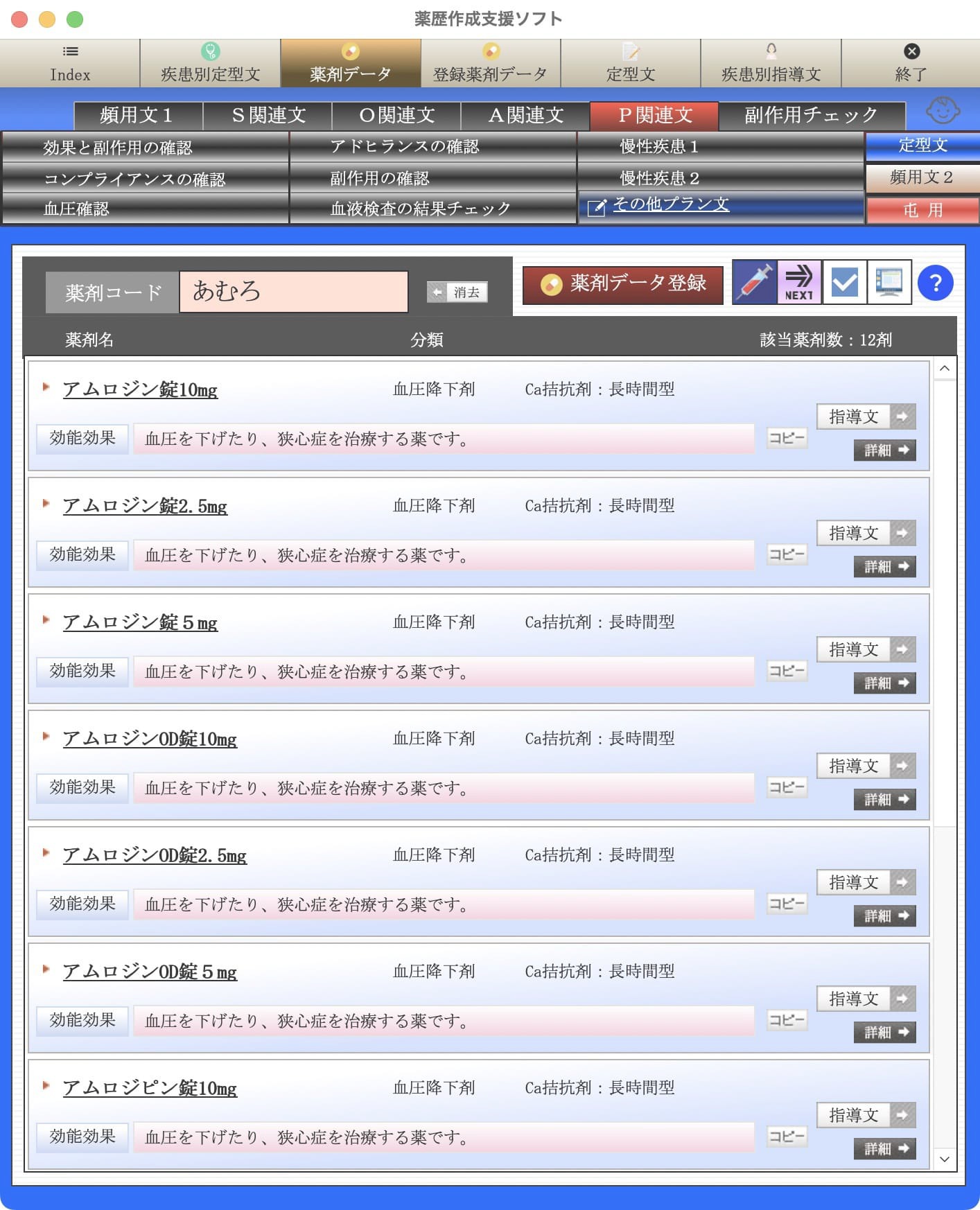The width and height of the screenshot is (980, 1210).
Task: Click コピー for アムロジン錠10mg
Action: (x=787, y=438)
